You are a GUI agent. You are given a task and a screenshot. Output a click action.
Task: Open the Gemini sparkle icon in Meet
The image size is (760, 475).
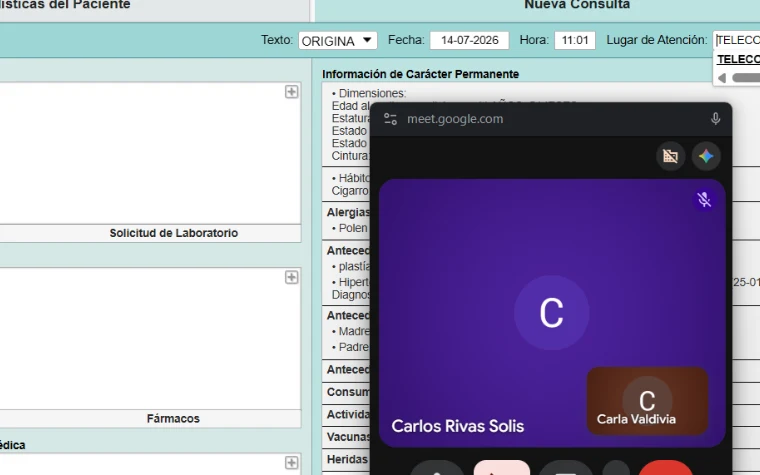pos(706,156)
